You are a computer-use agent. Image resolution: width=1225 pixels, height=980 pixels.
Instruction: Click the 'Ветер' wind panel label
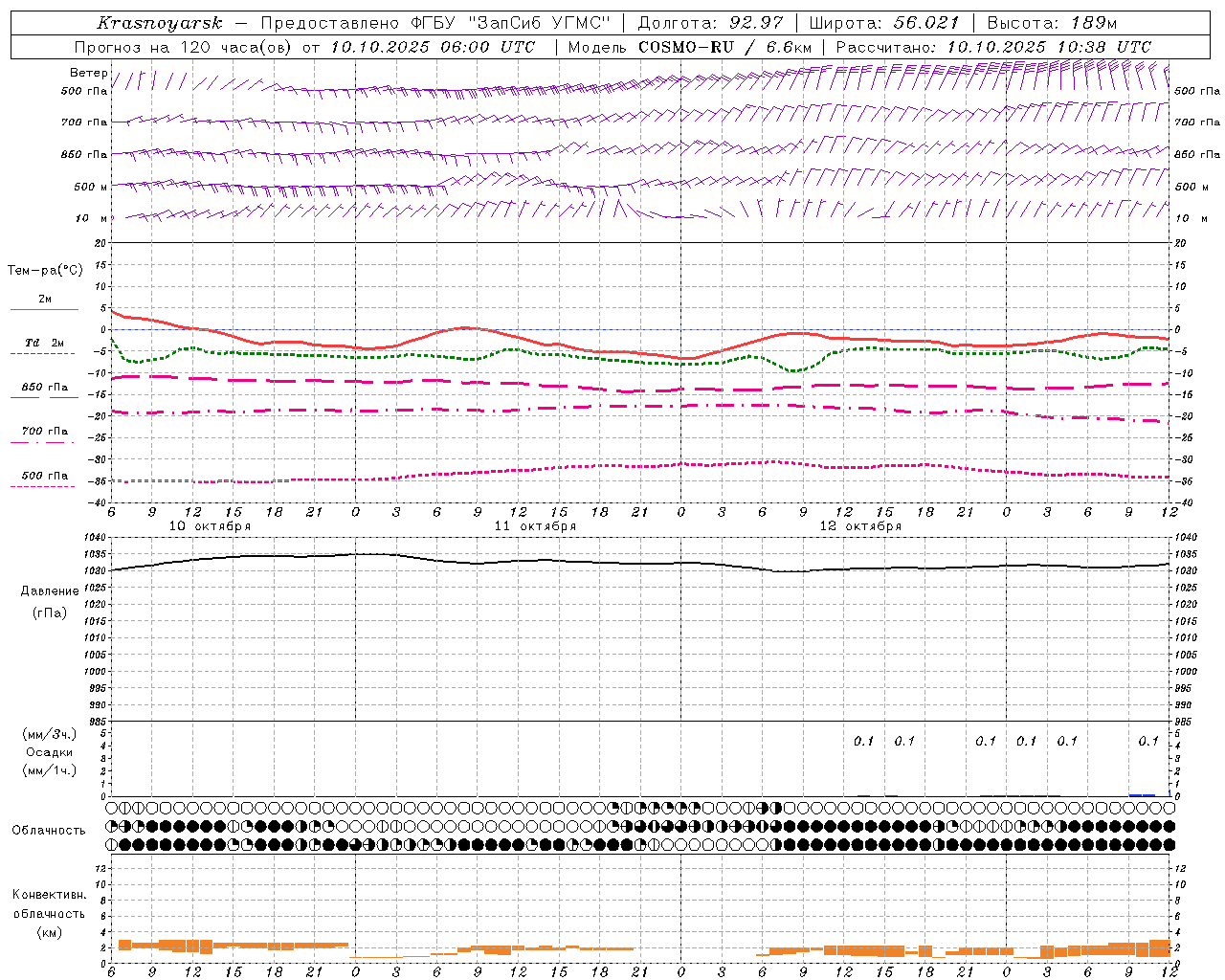tap(88, 73)
